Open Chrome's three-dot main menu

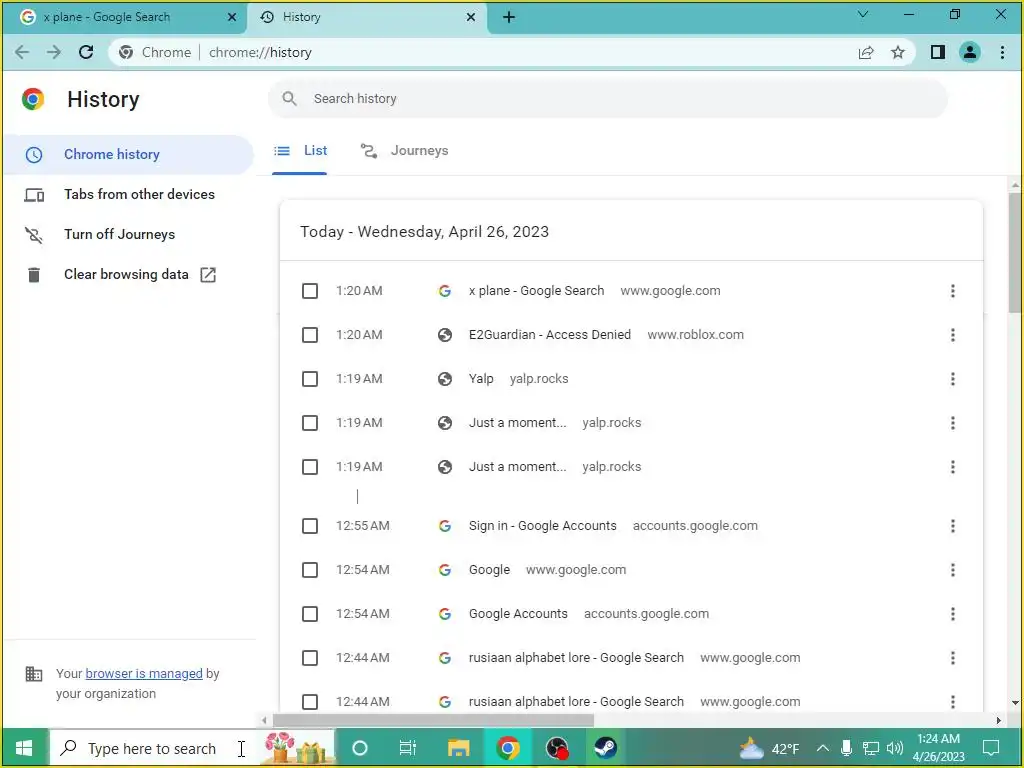[x=1002, y=52]
